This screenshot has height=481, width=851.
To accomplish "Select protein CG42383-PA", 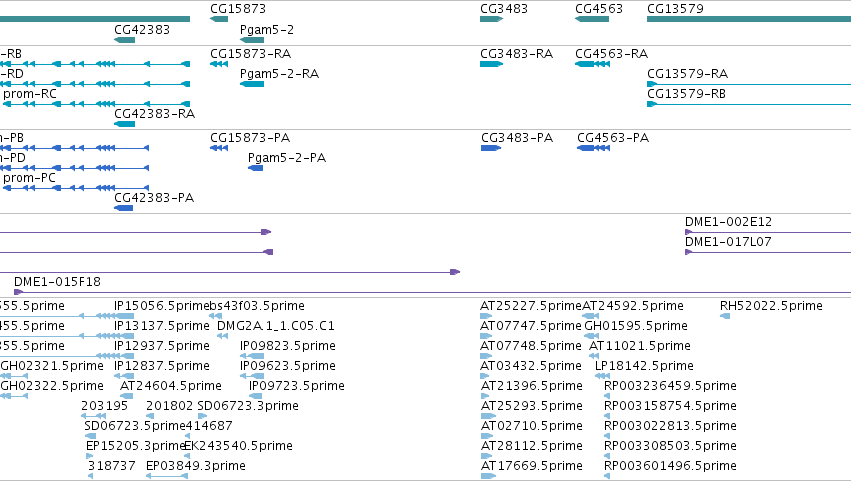I will [x=154, y=198].
